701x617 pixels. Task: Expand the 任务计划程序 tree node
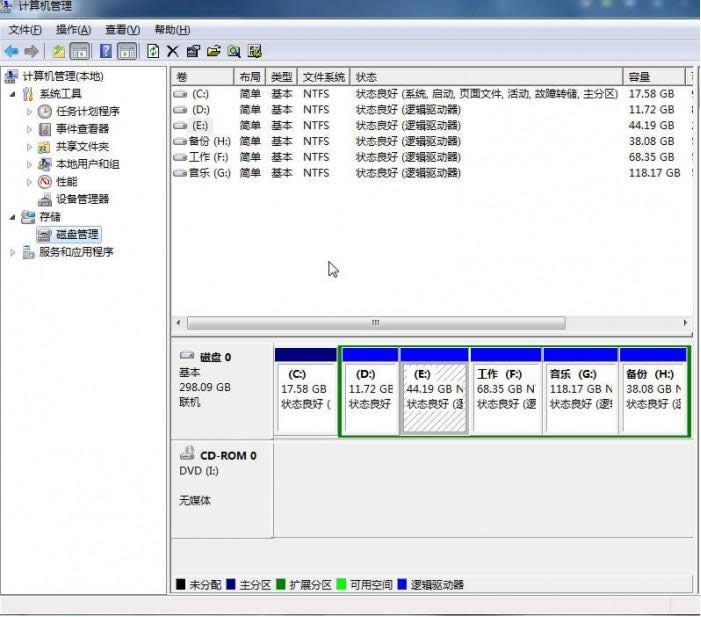coord(30,112)
